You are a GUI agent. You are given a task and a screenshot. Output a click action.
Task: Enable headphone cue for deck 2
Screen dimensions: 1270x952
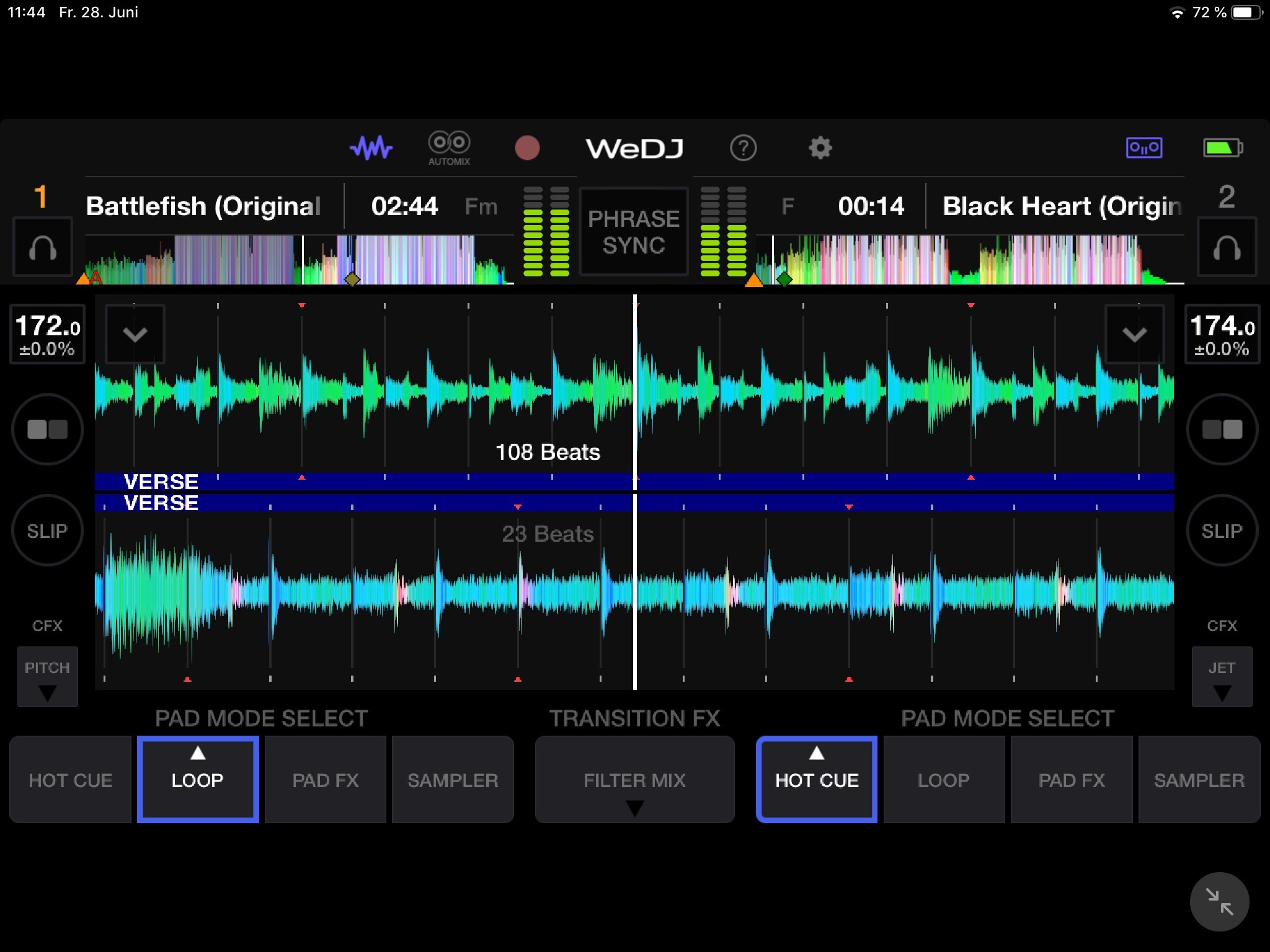click(x=1227, y=248)
